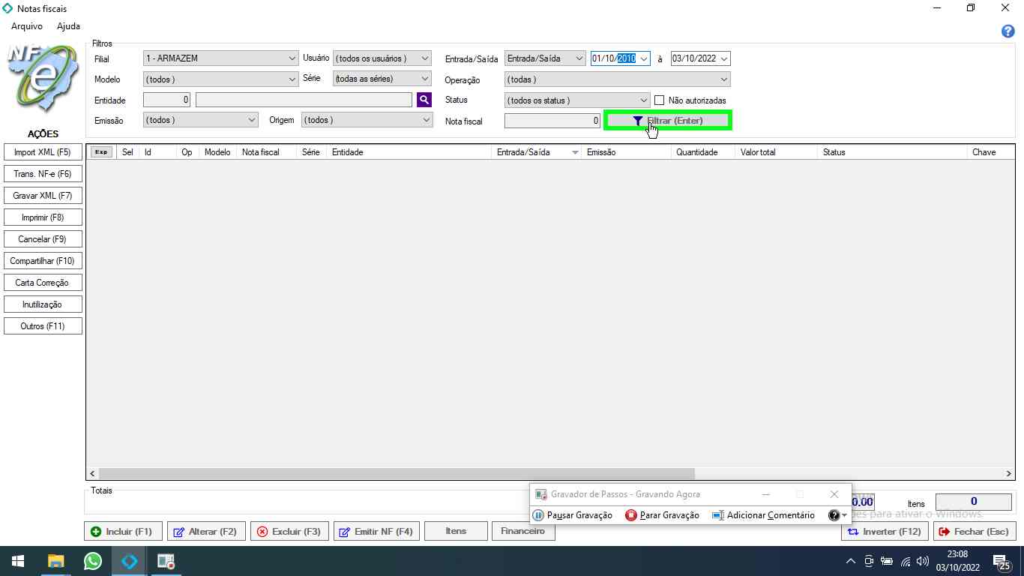This screenshot has width=1024, height=576.
Task: Click the Import XML (F5) button
Action: tap(43, 152)
